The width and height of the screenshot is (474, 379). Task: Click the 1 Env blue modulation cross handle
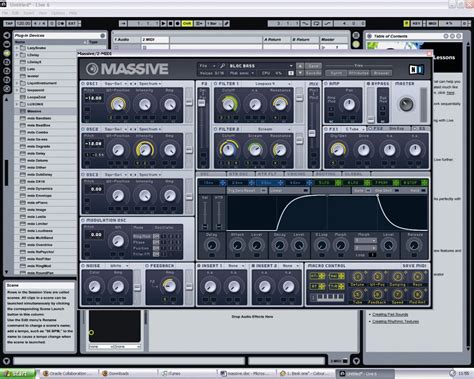click(x=223, y=183)
